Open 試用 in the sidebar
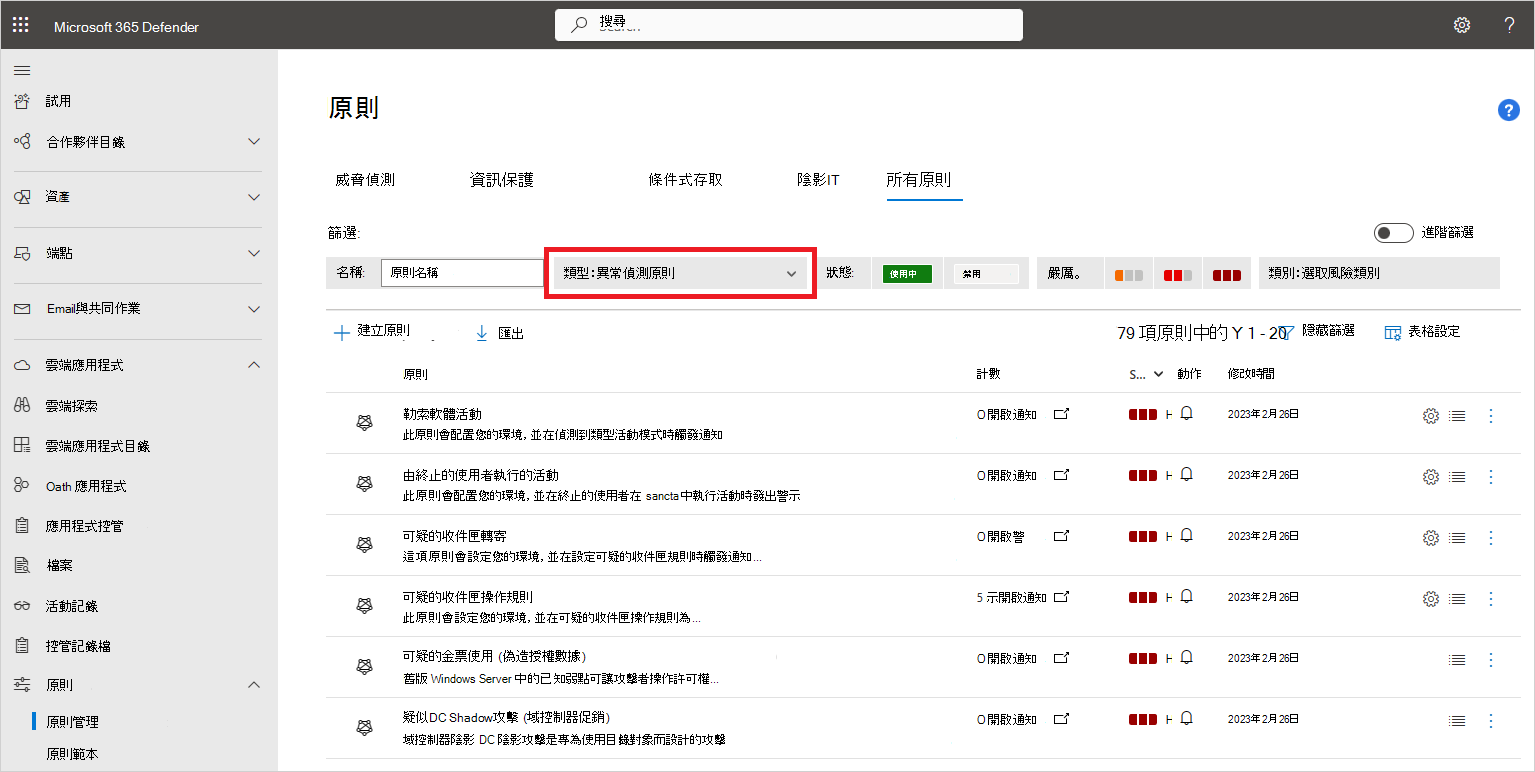The width and height of the screenshot is (1535, 772). [x=58, y=101]
